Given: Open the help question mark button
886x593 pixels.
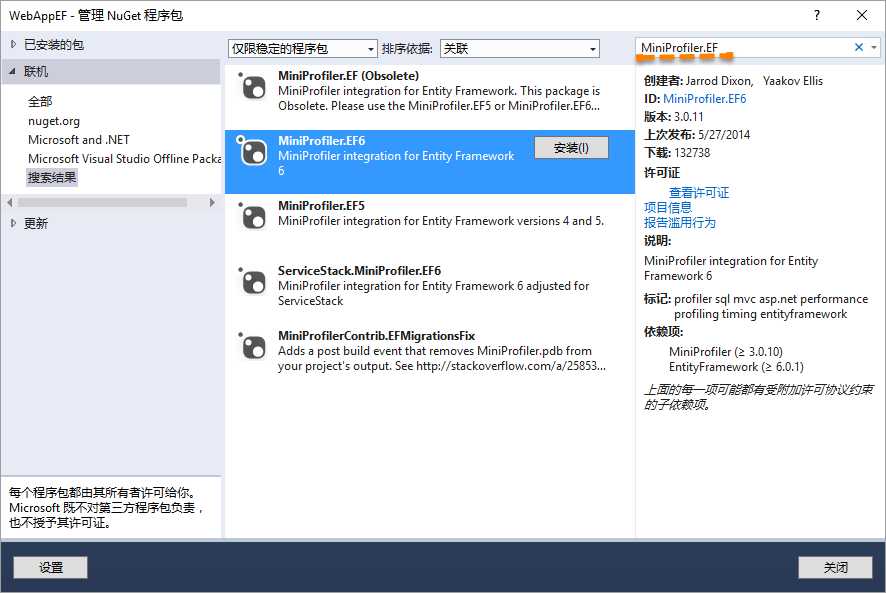Looking at the screenshot, I should coord(816,15).
